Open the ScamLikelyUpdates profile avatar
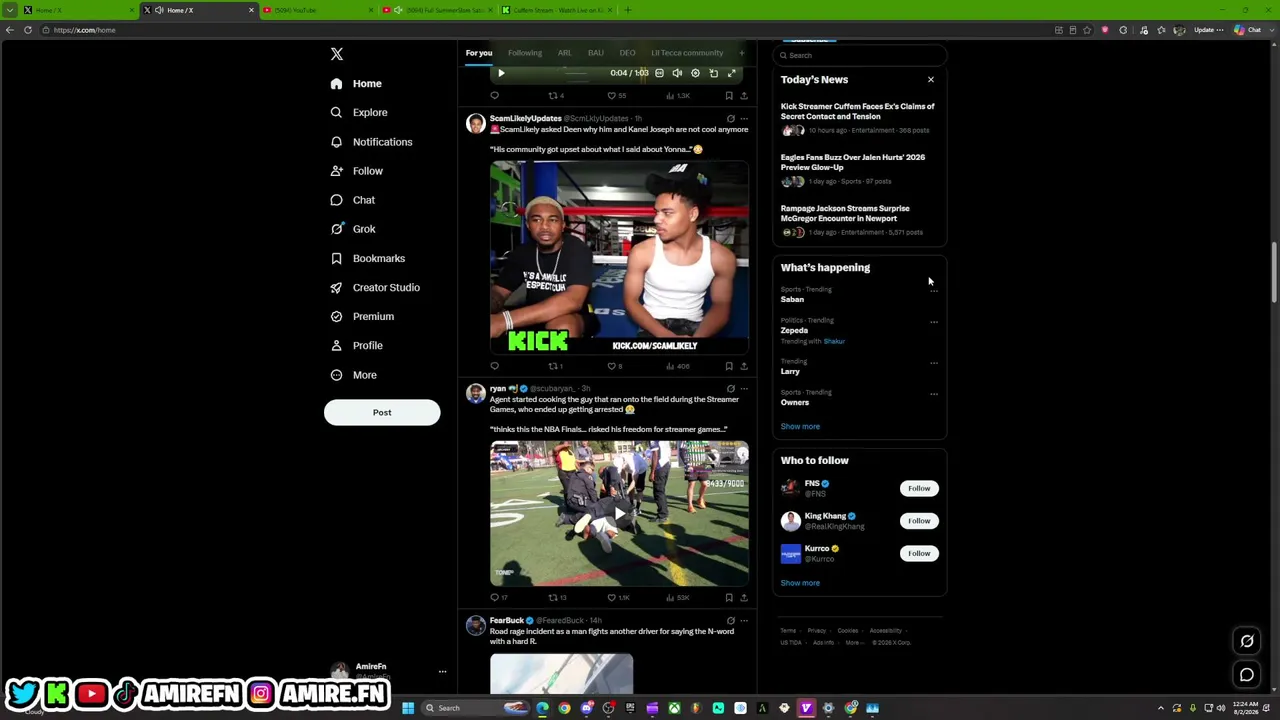Viewport: 1280px width, 720px height. (475, 124)
